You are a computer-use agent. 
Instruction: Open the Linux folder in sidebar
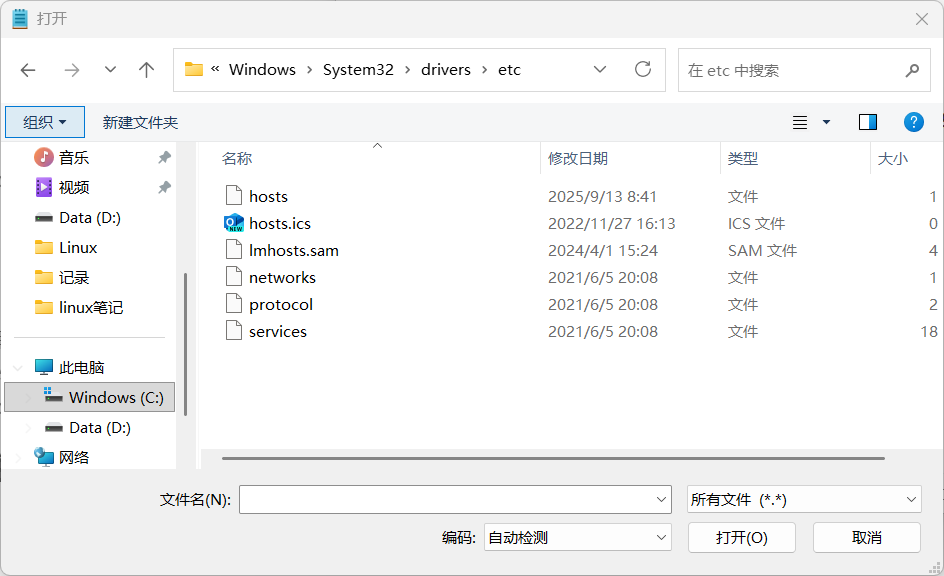(x=78, y=247)
